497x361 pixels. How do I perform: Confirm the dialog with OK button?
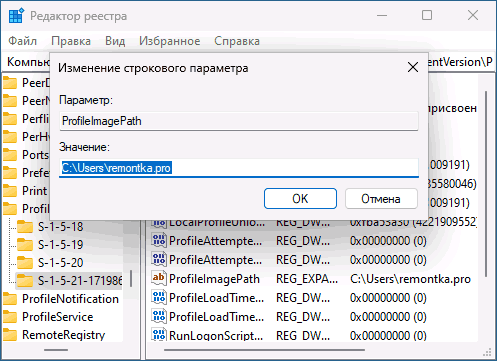(300, 199)
